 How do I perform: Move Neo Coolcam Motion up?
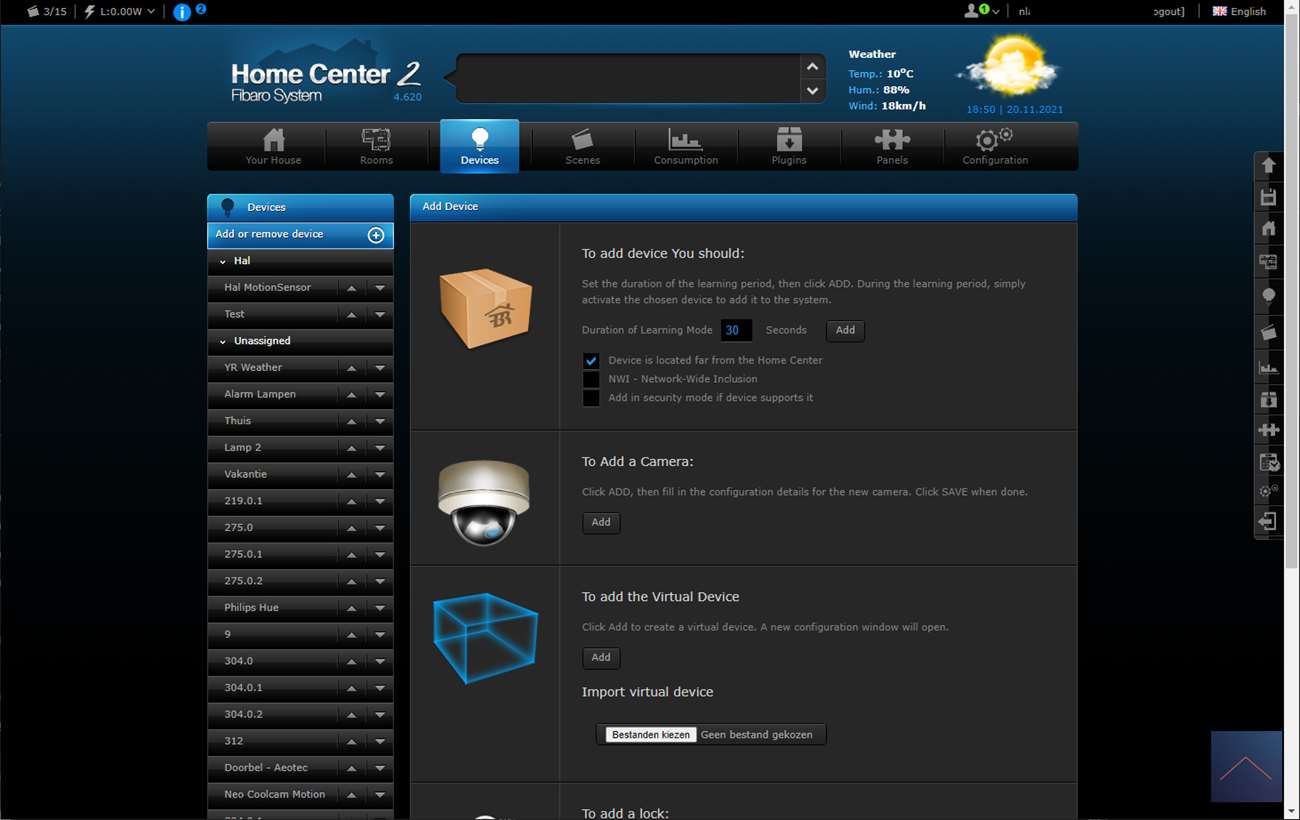(x=351, y=795)
